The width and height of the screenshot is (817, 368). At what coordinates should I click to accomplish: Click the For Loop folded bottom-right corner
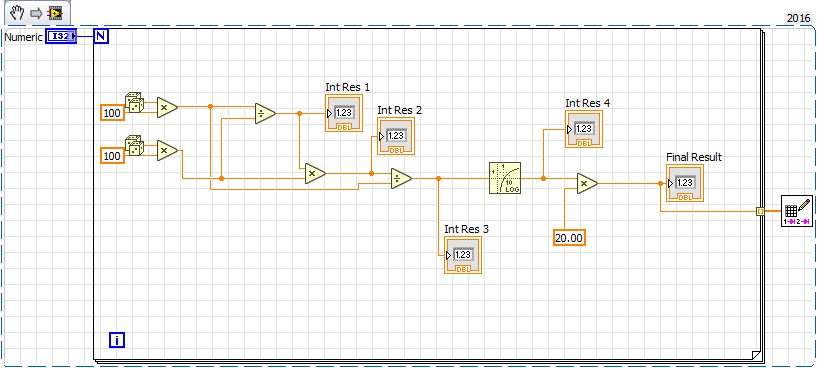[755, 354]
